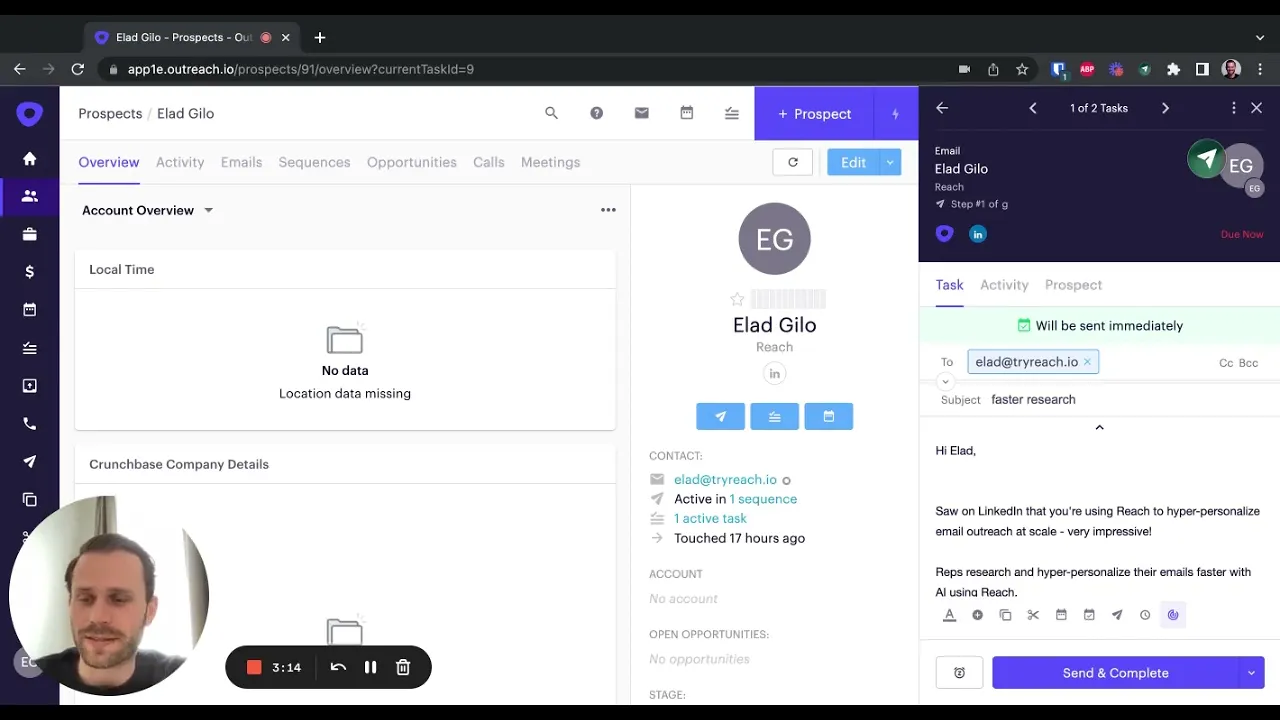Open Home in the Outreach sidebar

[x=29, y=158]
